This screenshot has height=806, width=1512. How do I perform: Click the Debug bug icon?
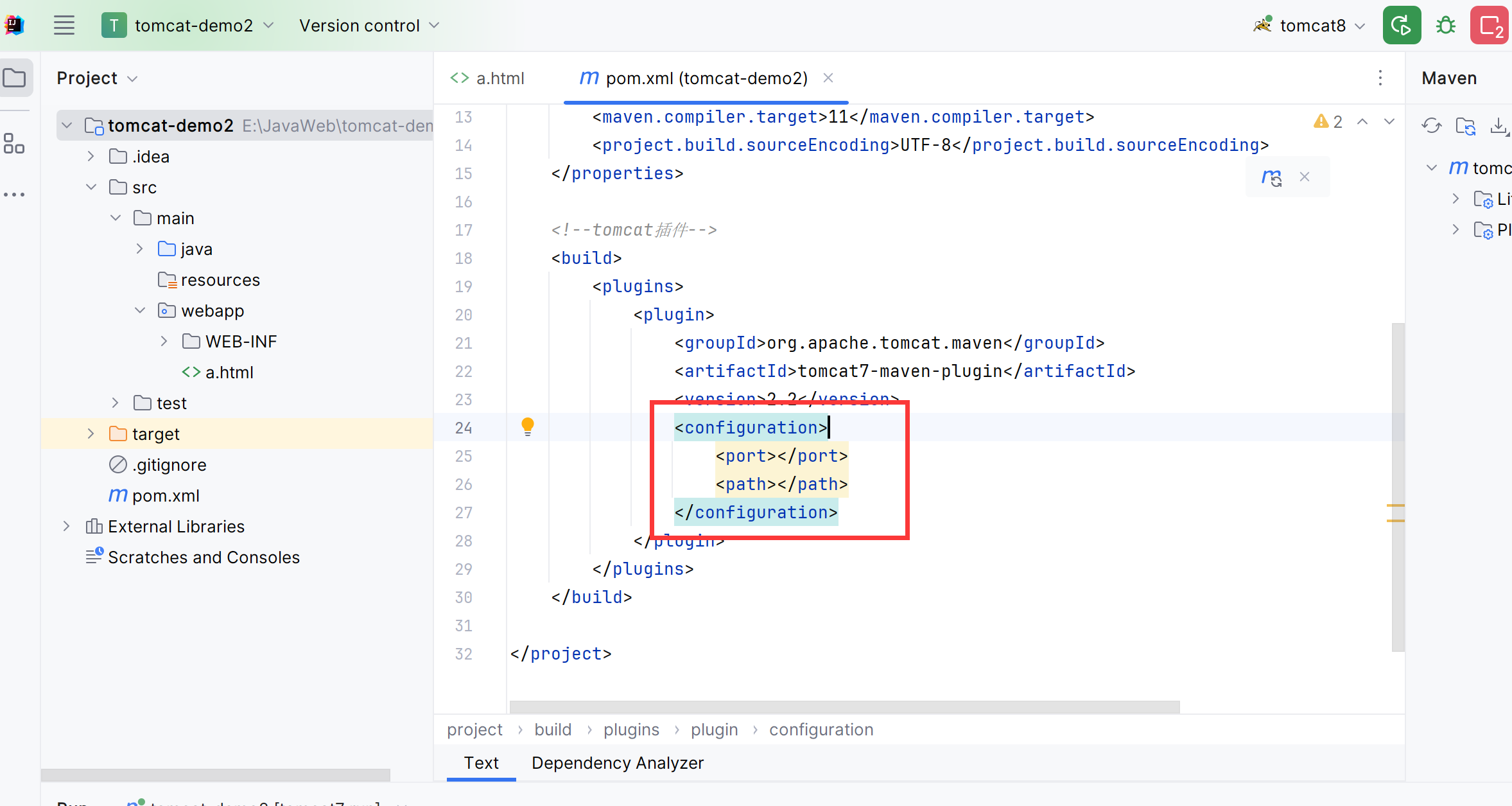[x=1445, y=26]
